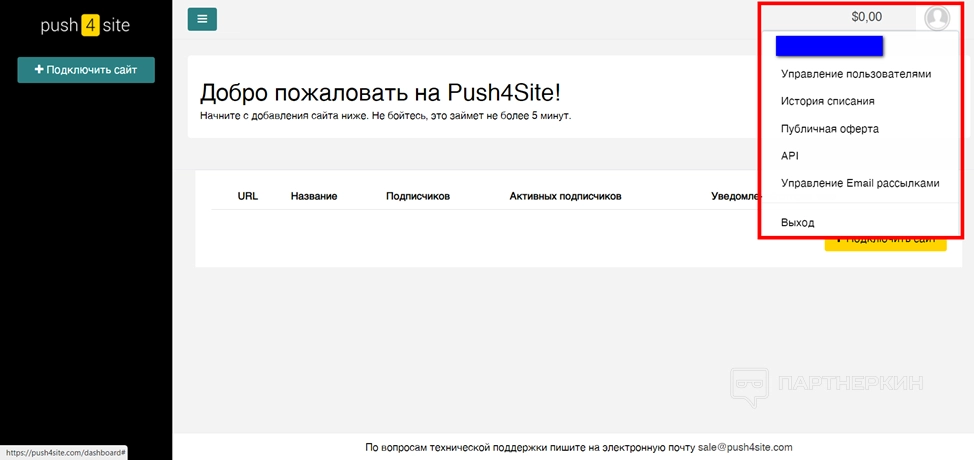Click the teal Подключить сайт sidebar button
Viewport: 974px width, 460px height.
coord(86,70)
